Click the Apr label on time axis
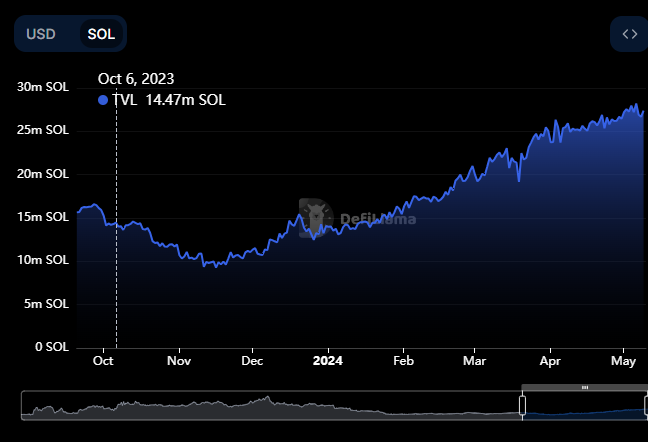 click(550, 361)
